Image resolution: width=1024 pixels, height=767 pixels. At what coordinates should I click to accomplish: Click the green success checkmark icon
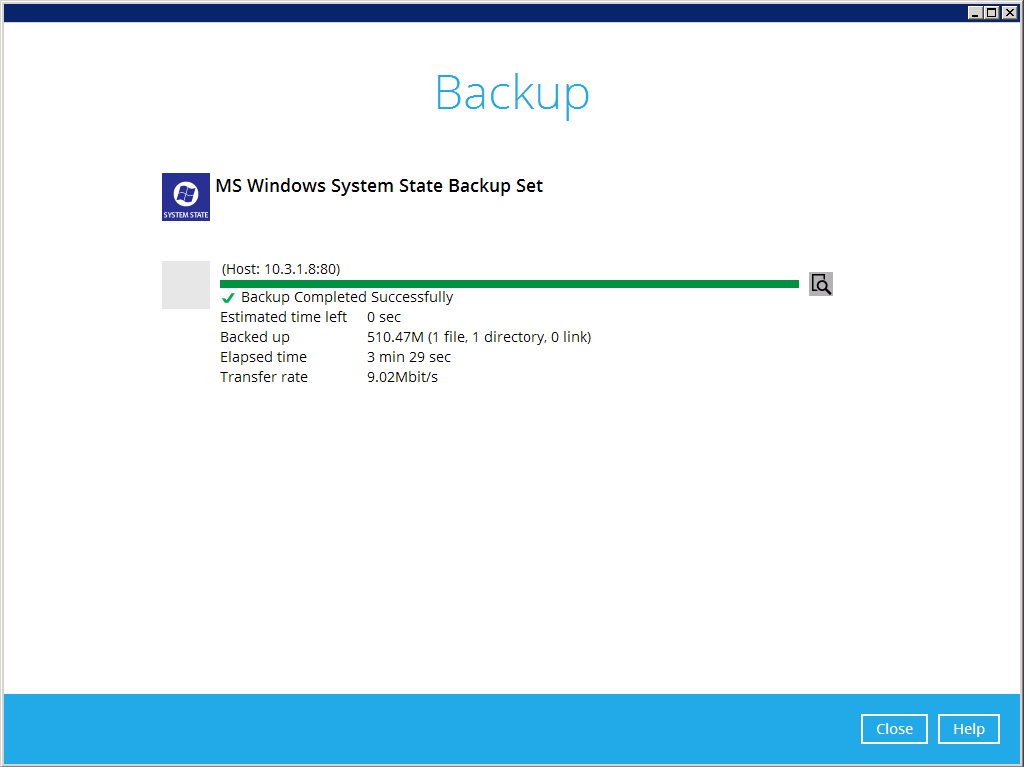coord(228,298)
